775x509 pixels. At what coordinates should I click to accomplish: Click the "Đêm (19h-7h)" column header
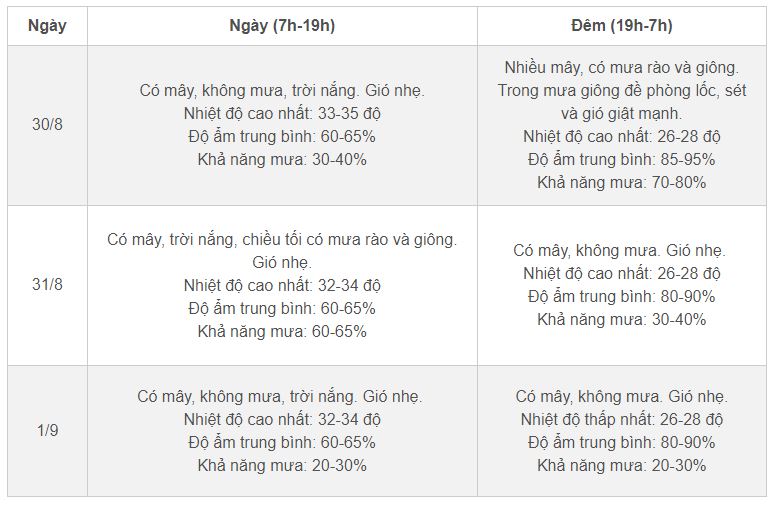[621, 26]
